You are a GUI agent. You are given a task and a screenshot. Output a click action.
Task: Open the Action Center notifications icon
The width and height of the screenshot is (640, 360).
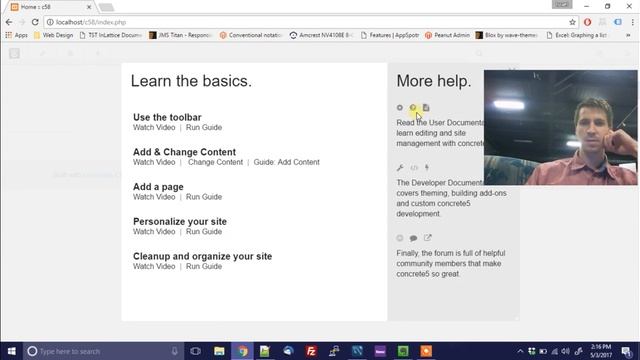point(627,351)
